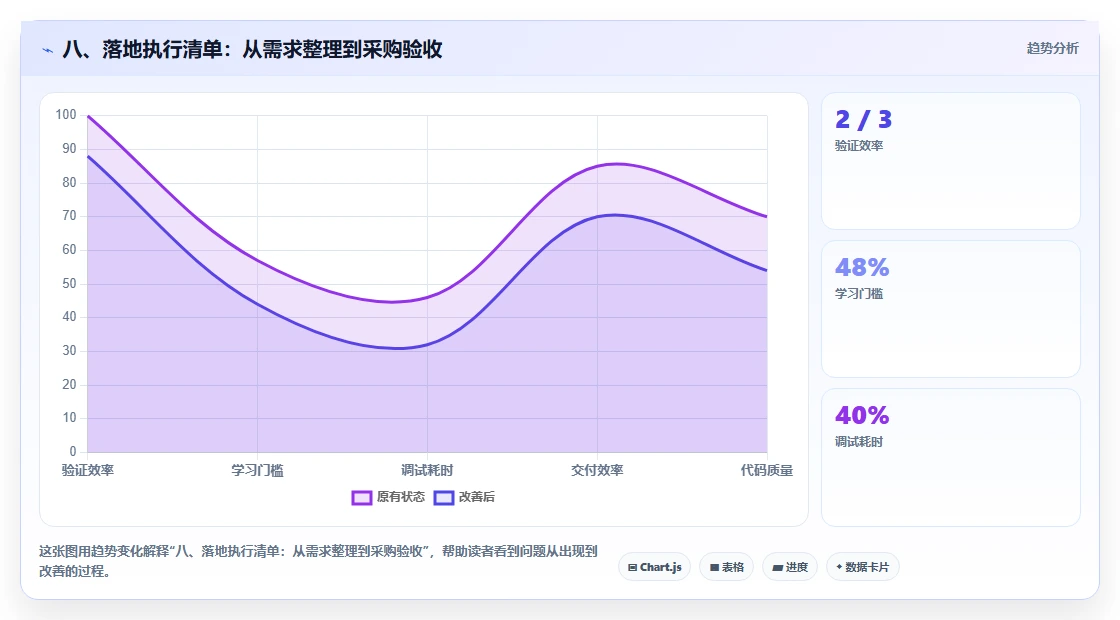
Task: Toggle the 原有状态 legend series
Action: (388, 497)
